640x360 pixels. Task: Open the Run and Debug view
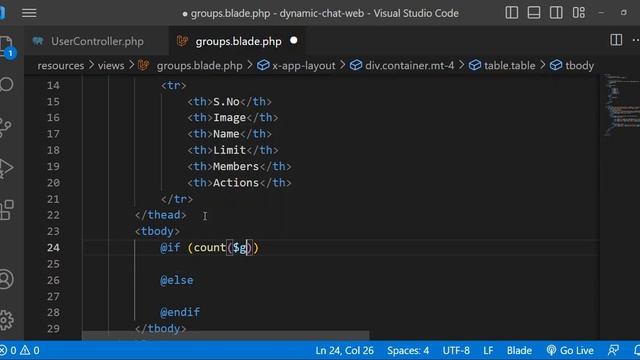point(6,168)
